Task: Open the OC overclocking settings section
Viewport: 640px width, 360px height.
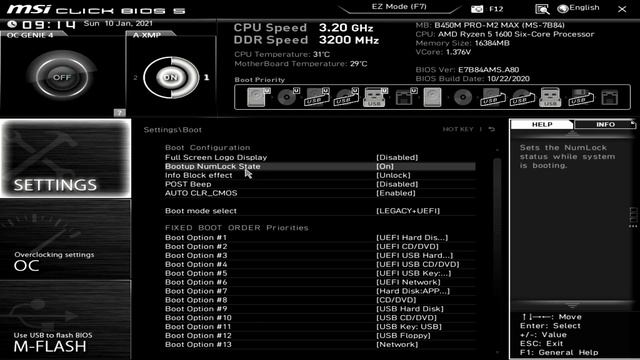Action: pyautogui.click(x=66, y=239)
